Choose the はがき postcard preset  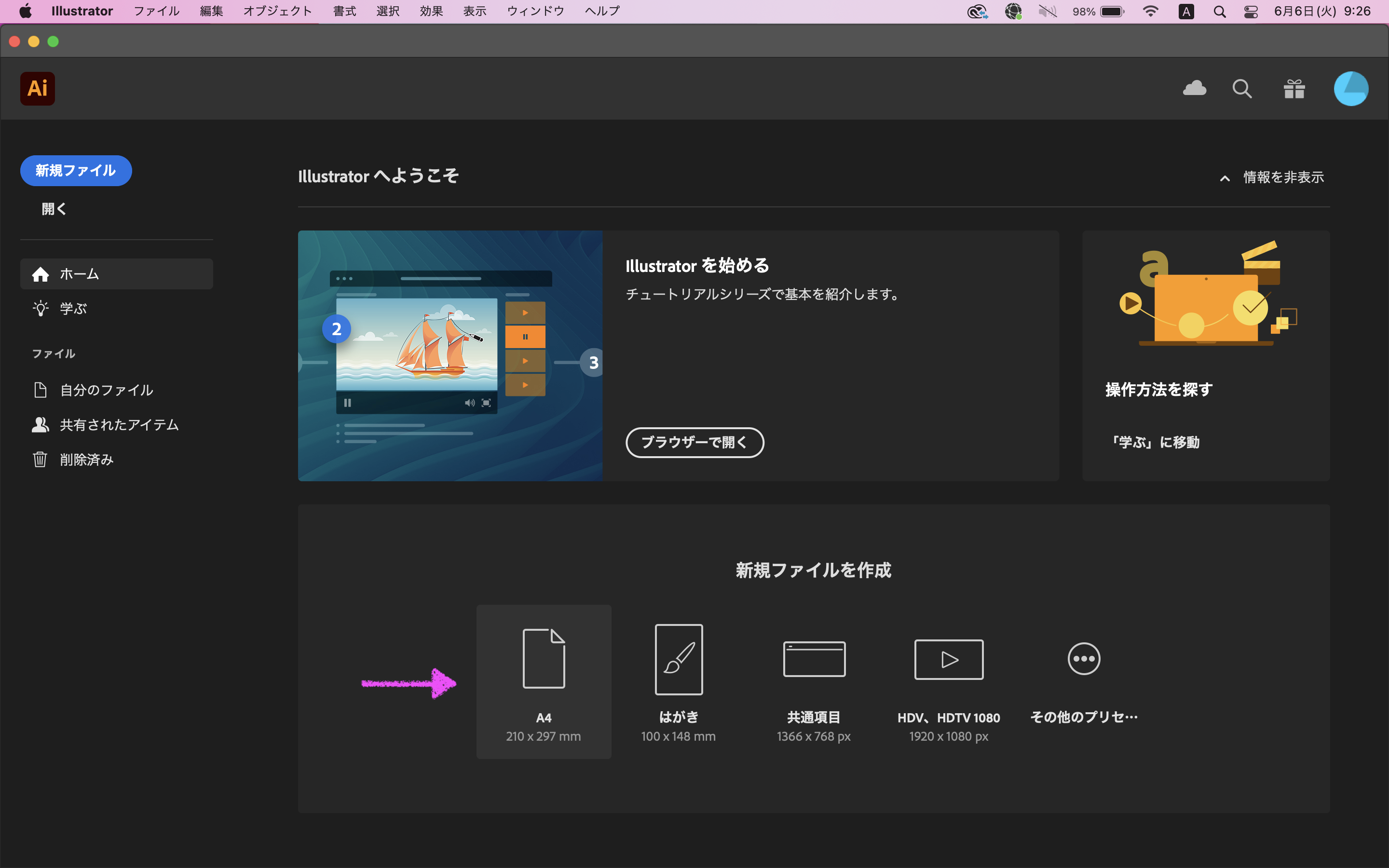point(679,659)
